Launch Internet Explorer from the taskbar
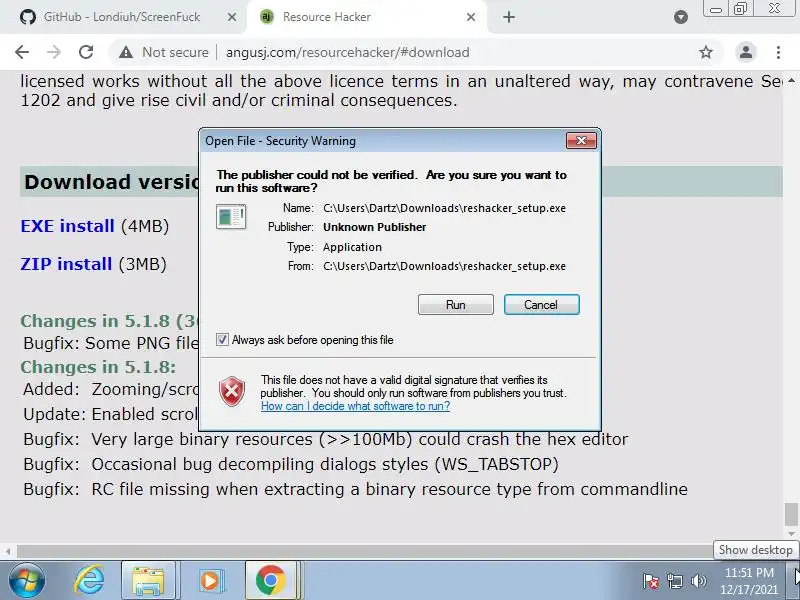The height and width of the screenshot is (600, 800). click(x=89, y=581)
